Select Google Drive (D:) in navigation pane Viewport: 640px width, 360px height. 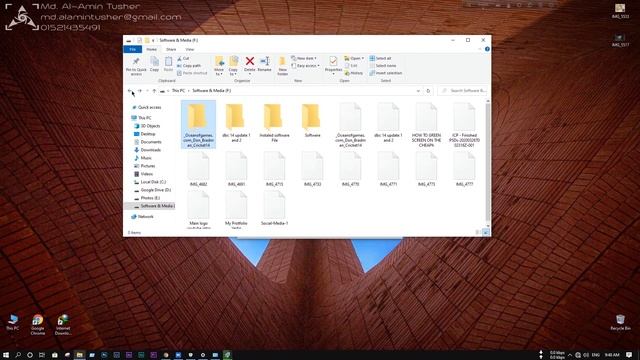(x=153, y=190)
